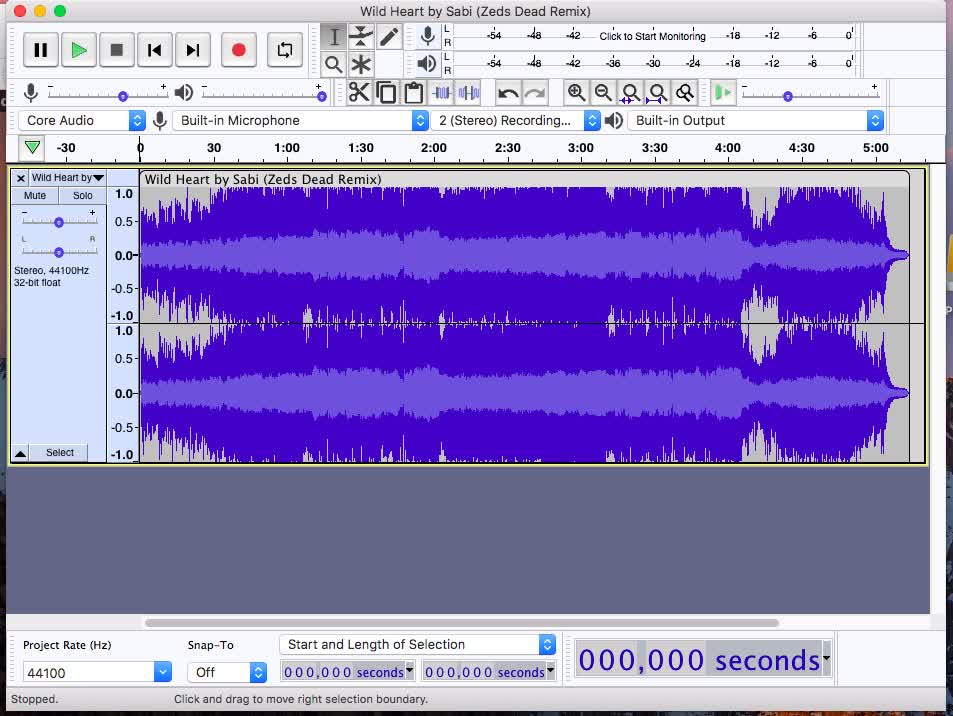This screenshot has height=716, width=953.
Task: Click the Zoom In icon
Action: coord(576,93)
